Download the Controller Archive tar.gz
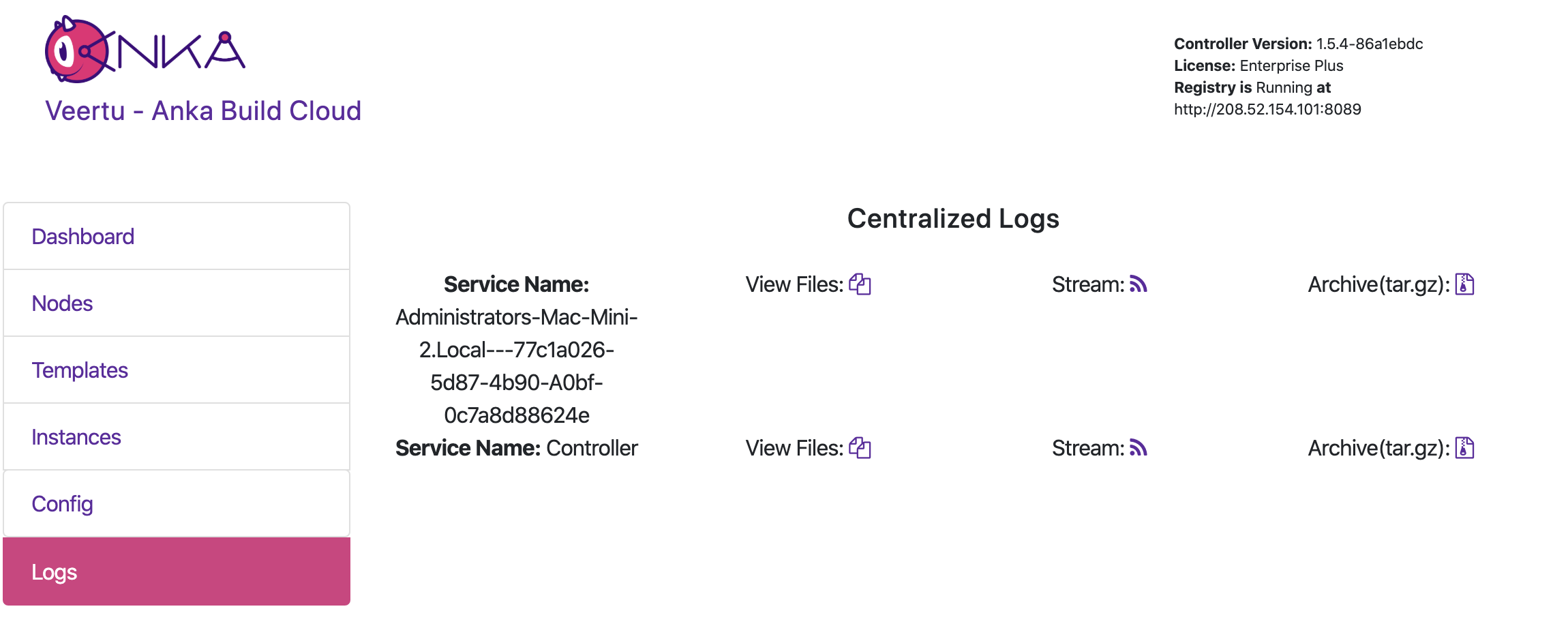Screen dimensions: 1568x626 (x=1465, y=449)
